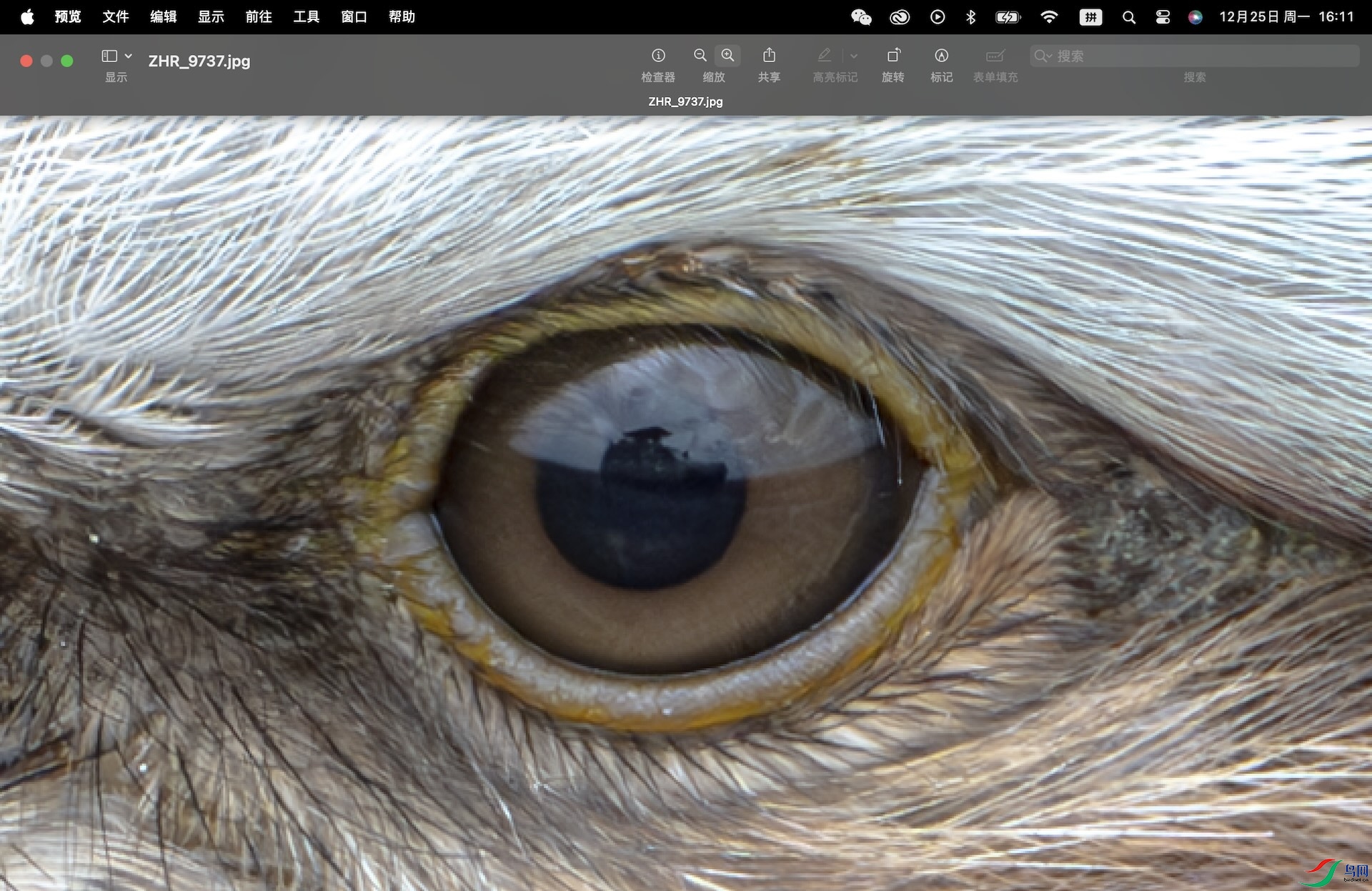
Task: Toggle the Control Center menu bar icon
Action: tap(1163, 16)
